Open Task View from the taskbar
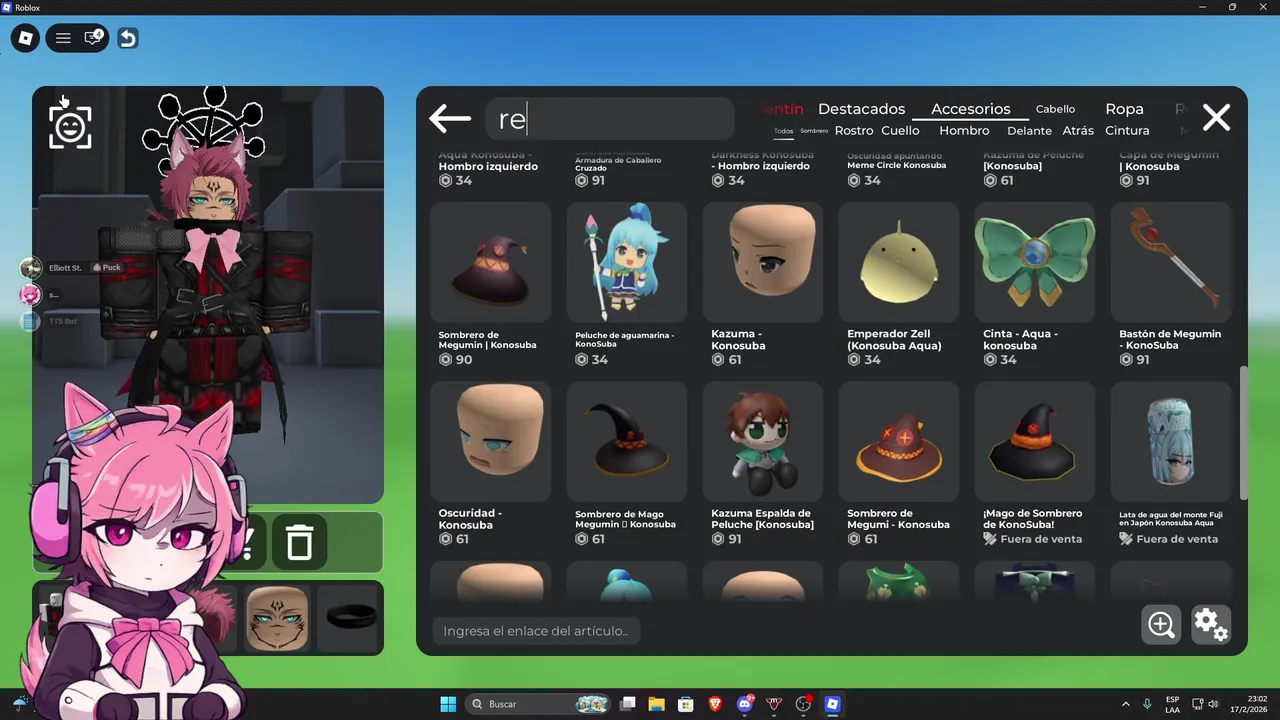The height and width of the screenshot is (720, 1280). [627, 704]
